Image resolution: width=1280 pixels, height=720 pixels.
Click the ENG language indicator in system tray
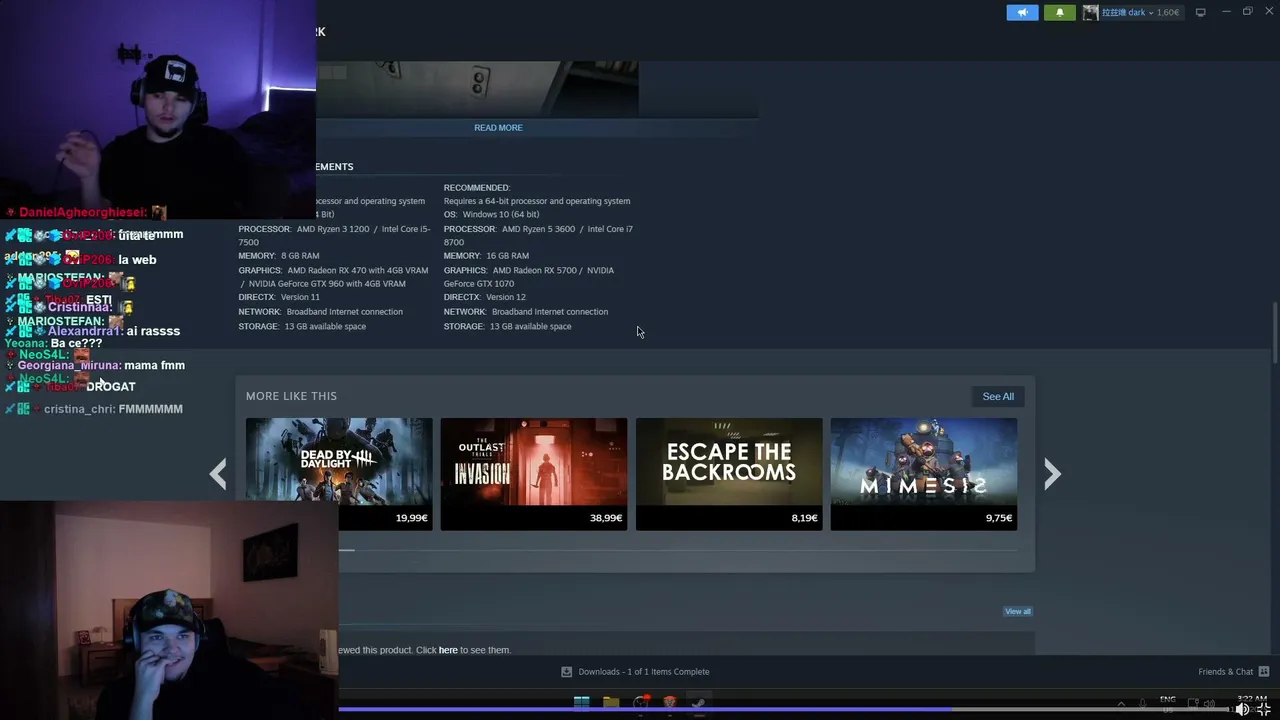[x=1167, y=699]
